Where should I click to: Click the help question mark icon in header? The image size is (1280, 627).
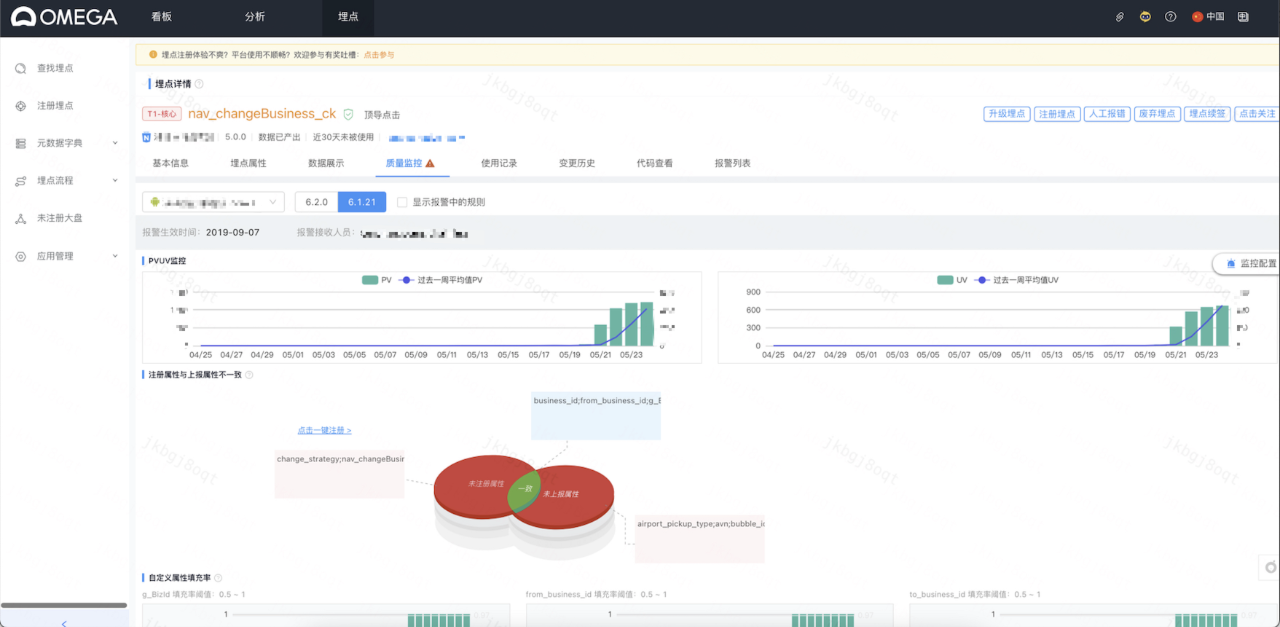pos(1170,17)
